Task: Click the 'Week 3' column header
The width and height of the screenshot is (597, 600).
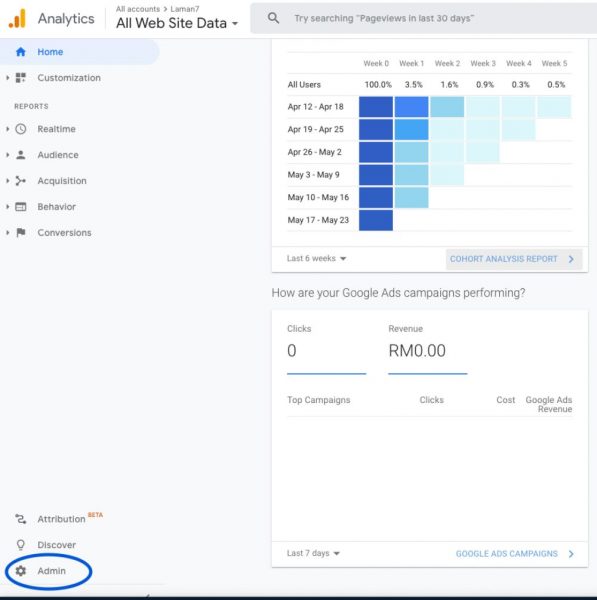Action: 483,64
